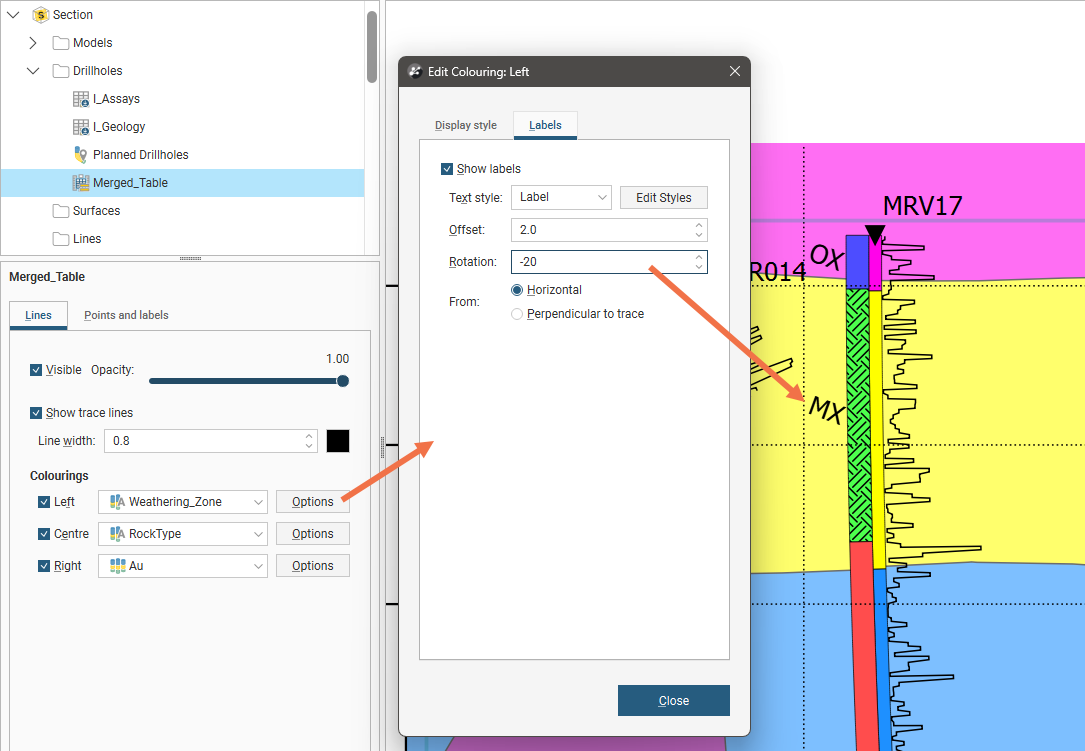The image size is (1085, 751).
Task: Open the Points and labels tab
Action: click(126, 315)
